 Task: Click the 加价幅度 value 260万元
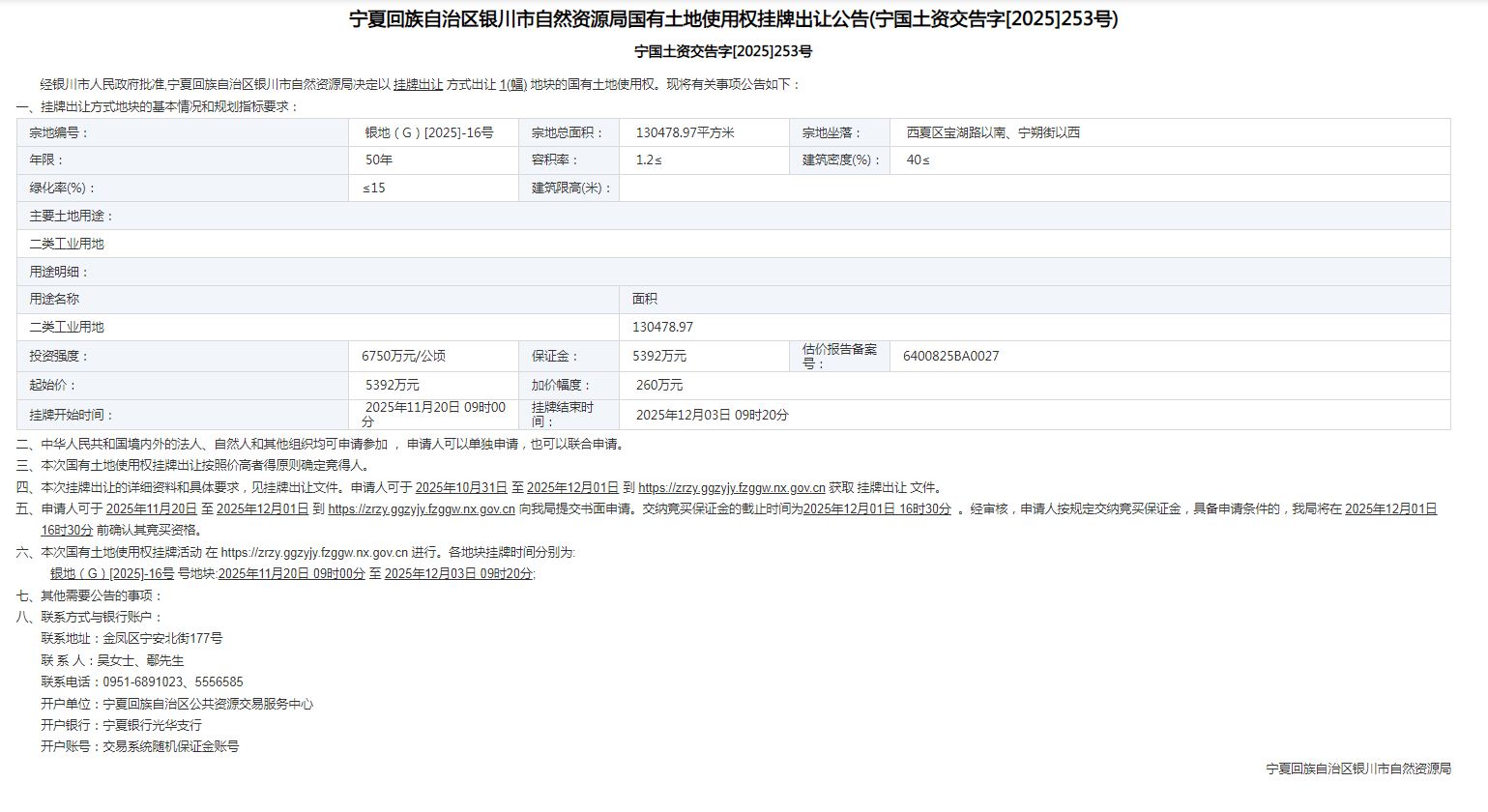659,386
